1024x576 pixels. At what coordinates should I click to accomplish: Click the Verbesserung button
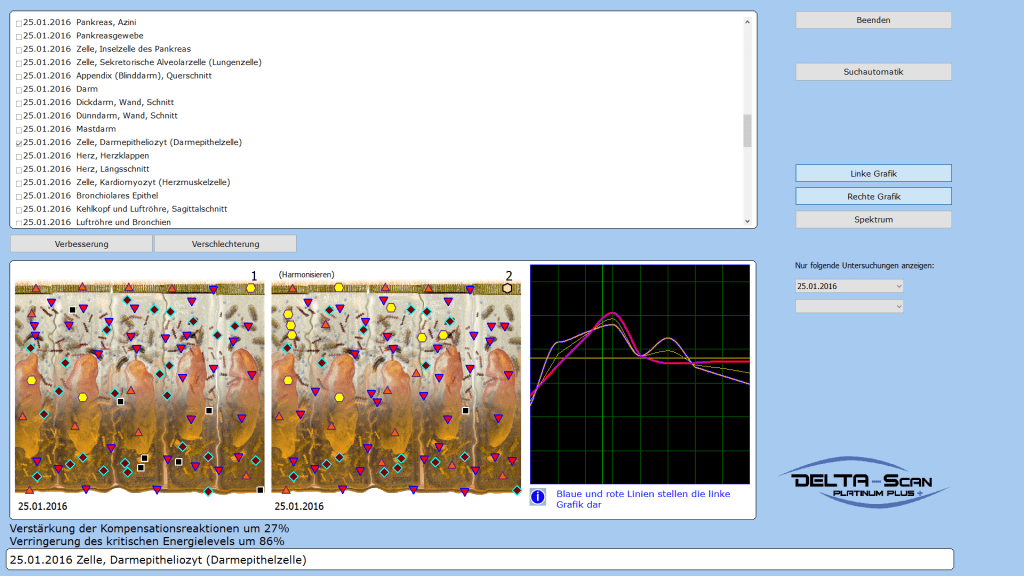tap(81, 244)
